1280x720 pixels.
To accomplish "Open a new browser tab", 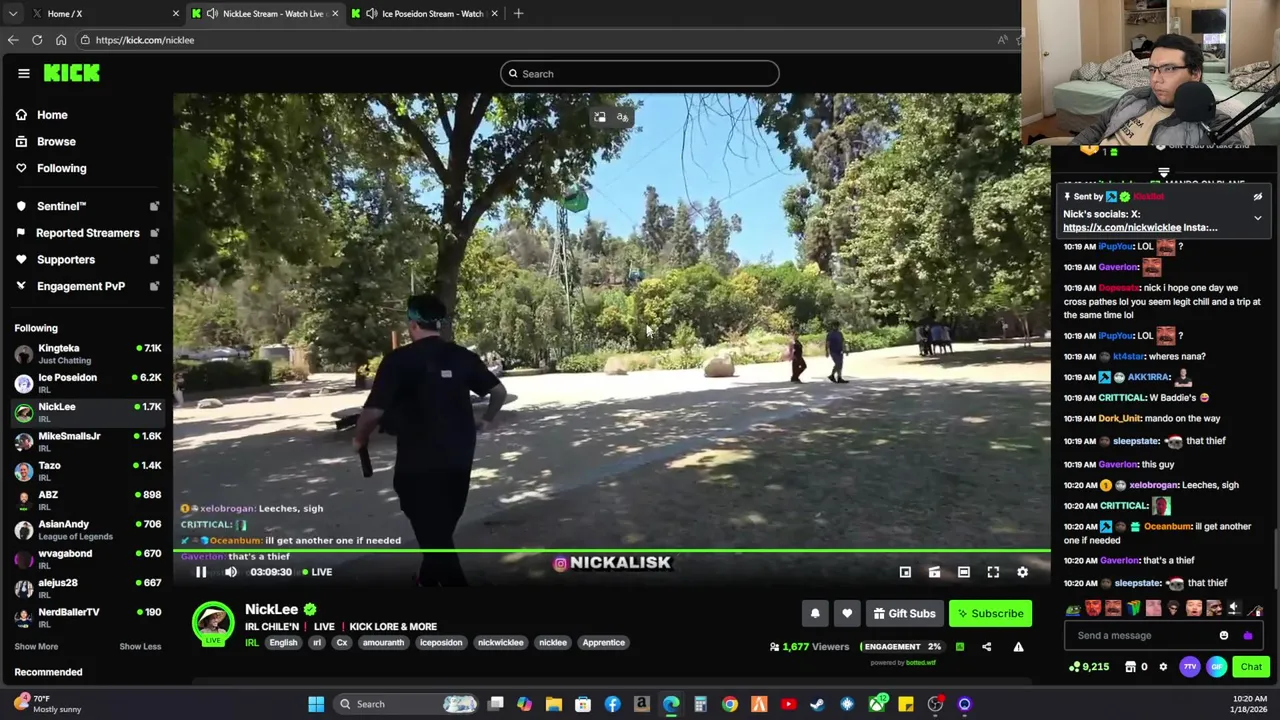I will pos(518,13).
